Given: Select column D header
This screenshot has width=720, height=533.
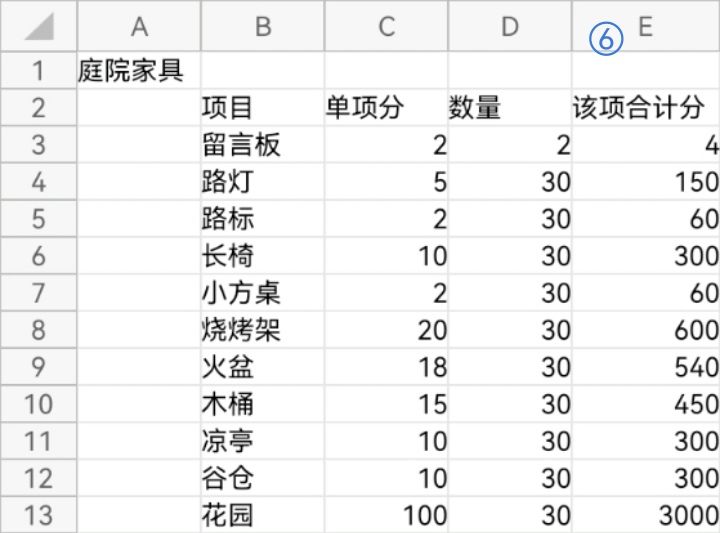Looking at the screenshot, I should click(x=510, y=27).
